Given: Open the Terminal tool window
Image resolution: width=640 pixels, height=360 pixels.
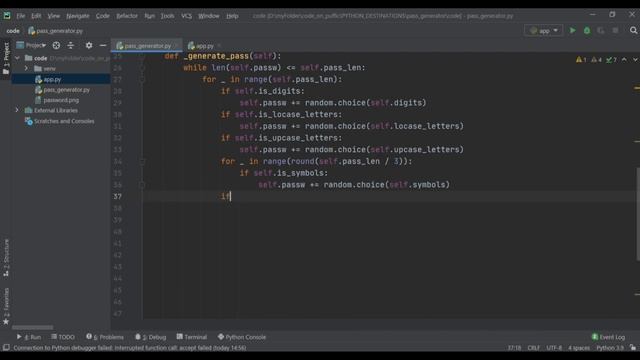Looking at the screenshot, I should click(x=192, y=337).
